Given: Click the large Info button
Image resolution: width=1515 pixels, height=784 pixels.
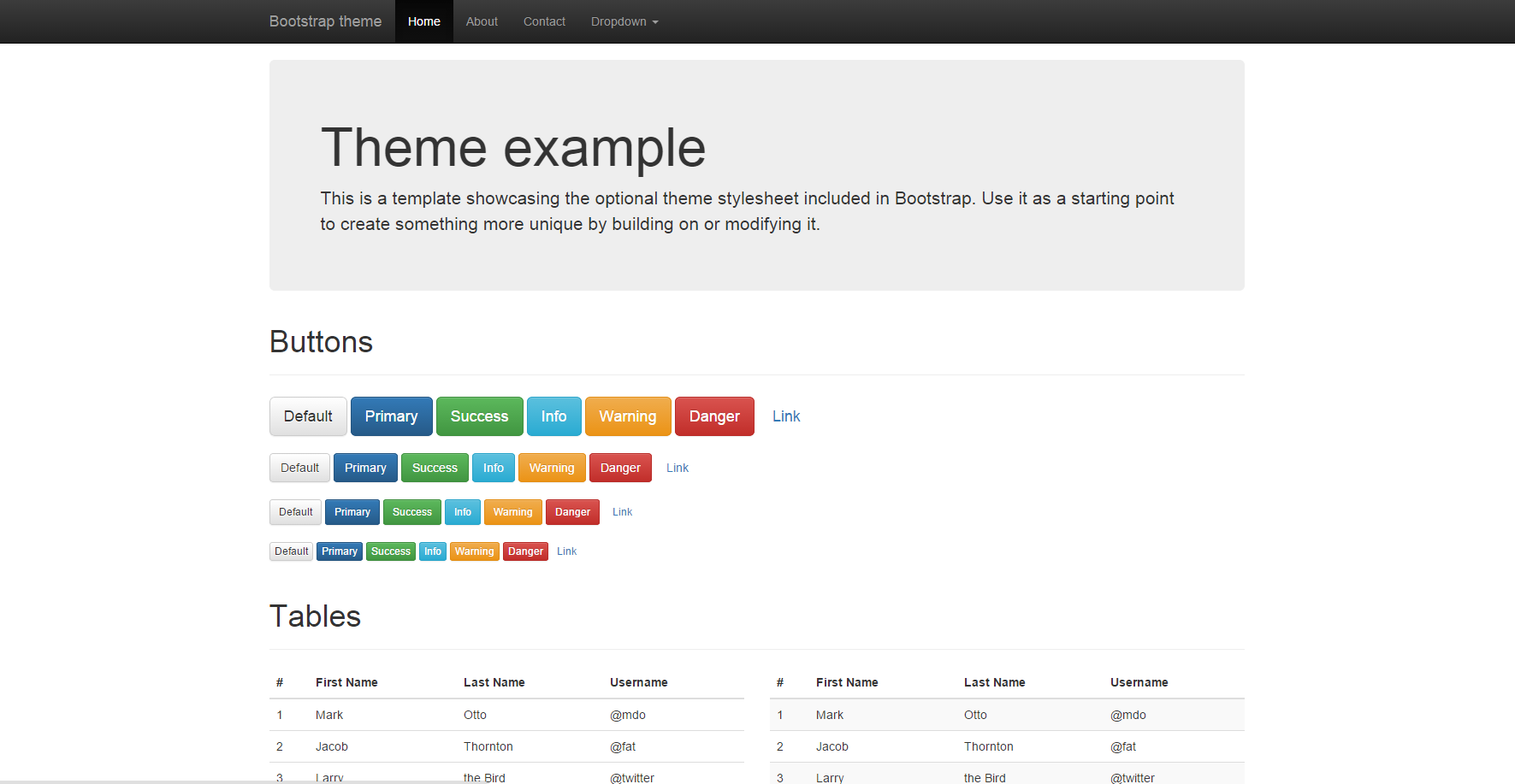Looking at the screenshot, I should coord(553,416).
